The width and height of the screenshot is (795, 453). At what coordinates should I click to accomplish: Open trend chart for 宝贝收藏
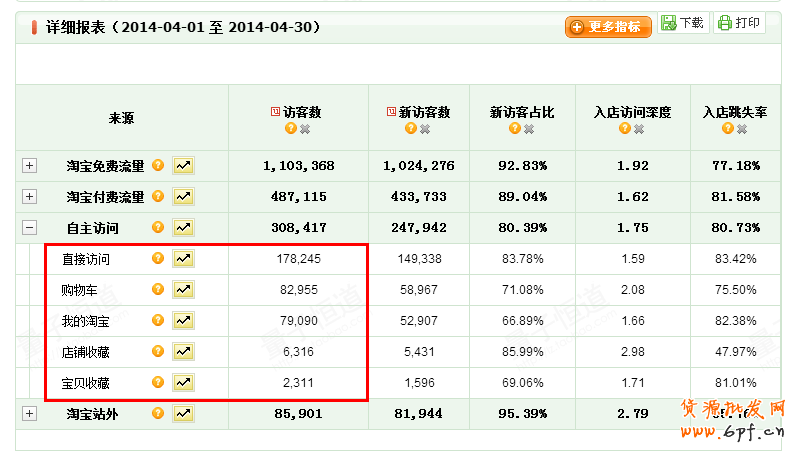click(x=183, y=382)
